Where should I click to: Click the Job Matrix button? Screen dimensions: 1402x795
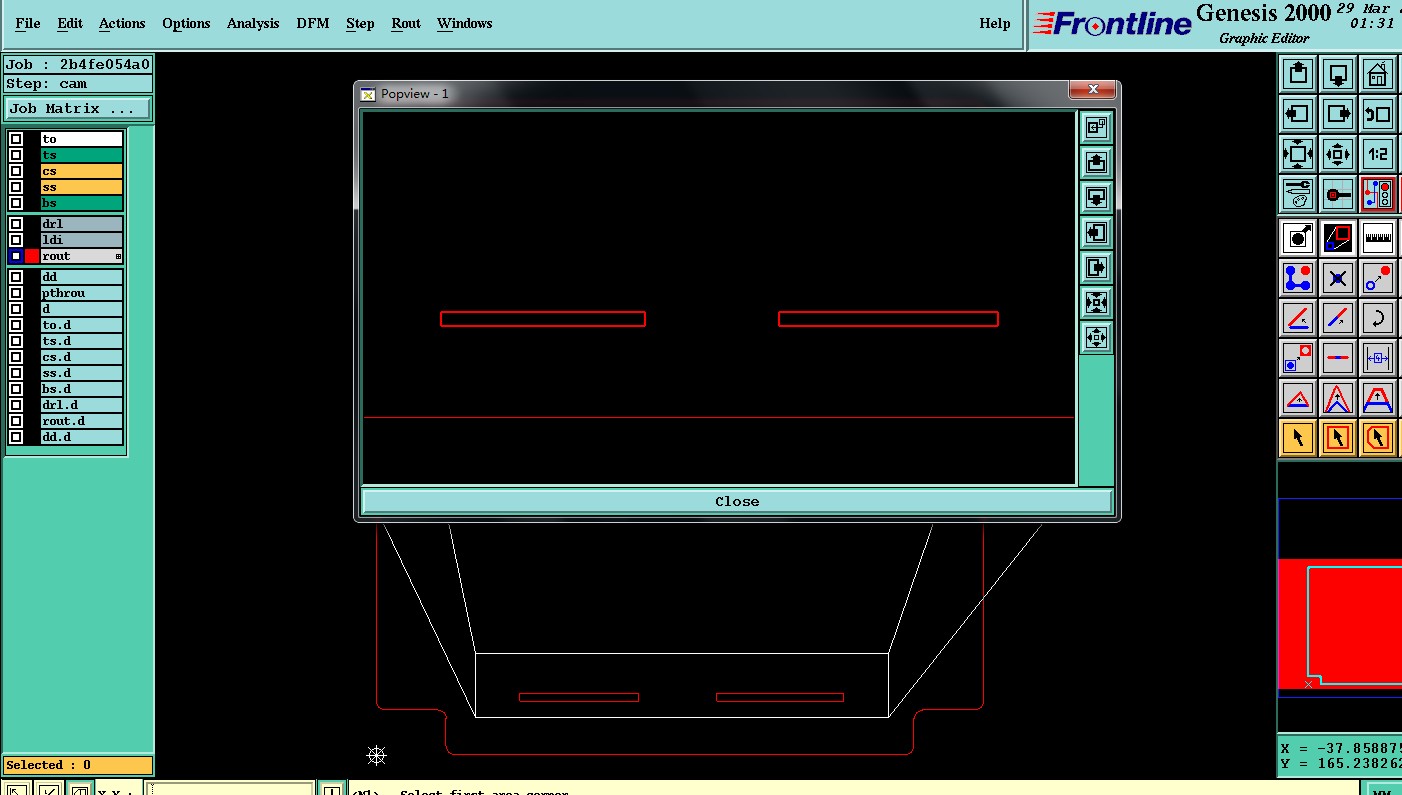[x=78, y=108]
